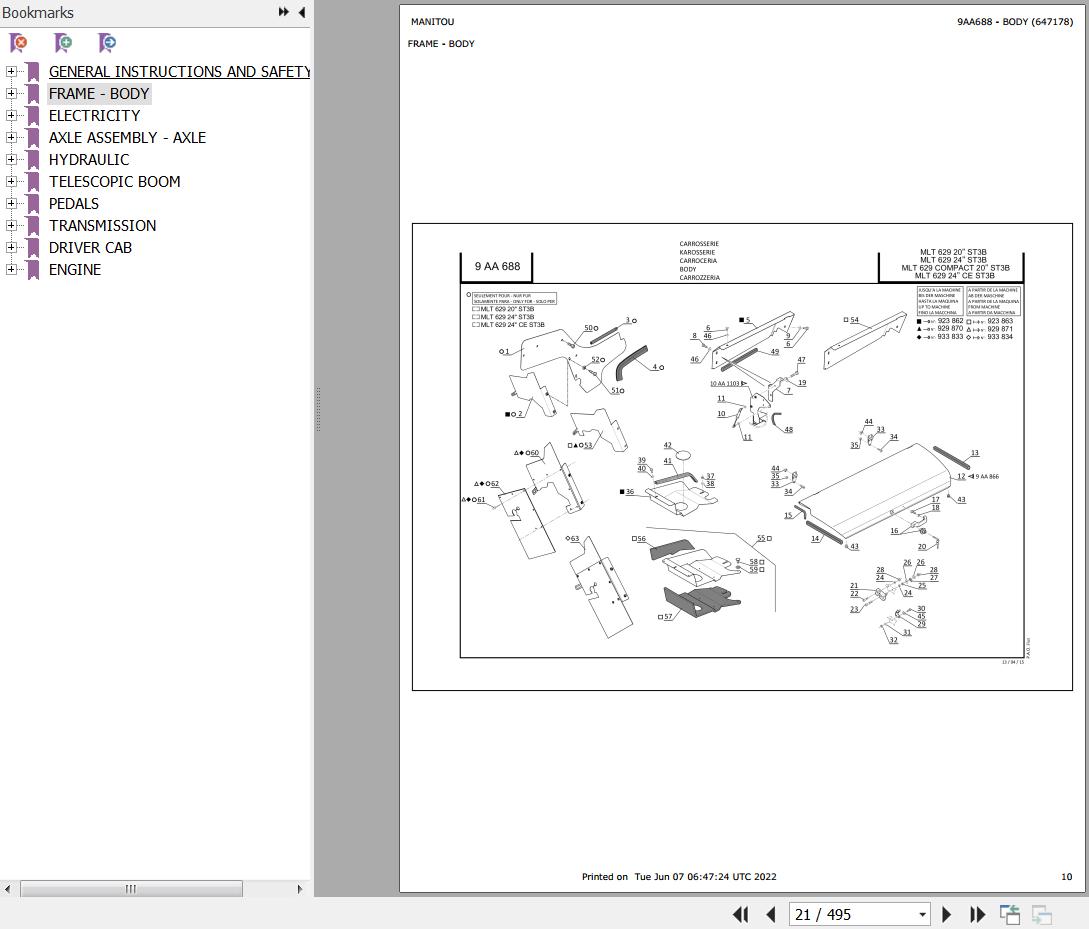Open the HYDRAULIC bookmark
The width and height of the screenshot is (1089, 929).
coord(89,160)
